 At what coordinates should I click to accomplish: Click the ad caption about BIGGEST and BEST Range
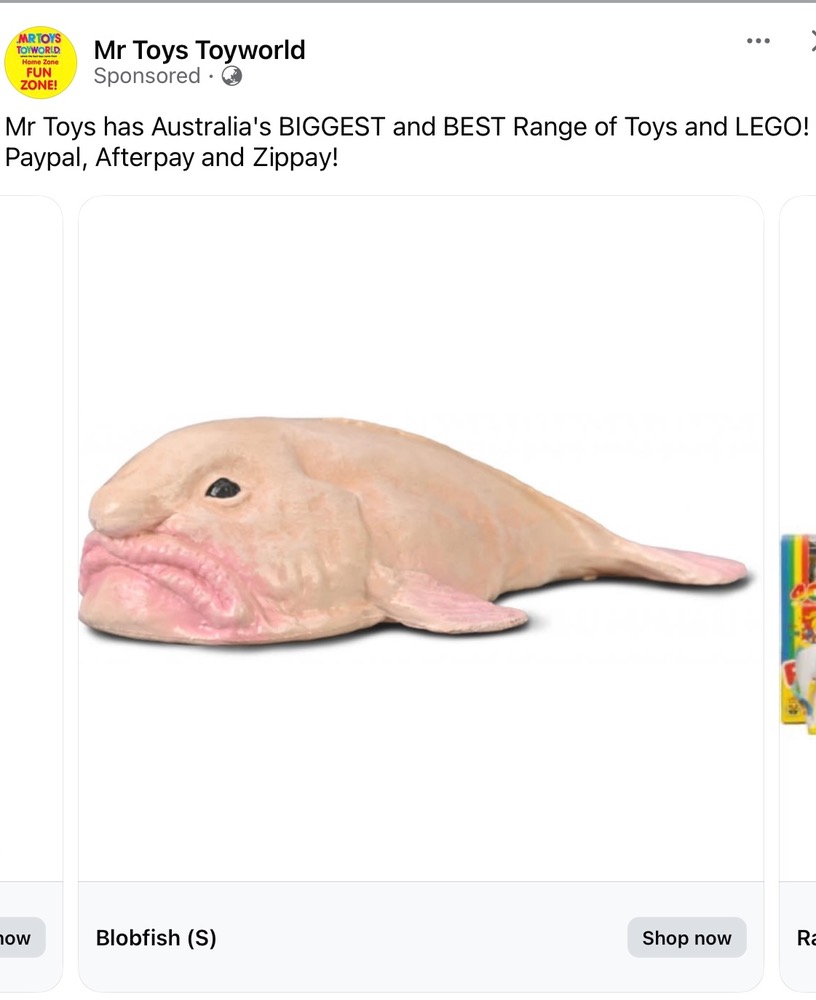[407, 126]
